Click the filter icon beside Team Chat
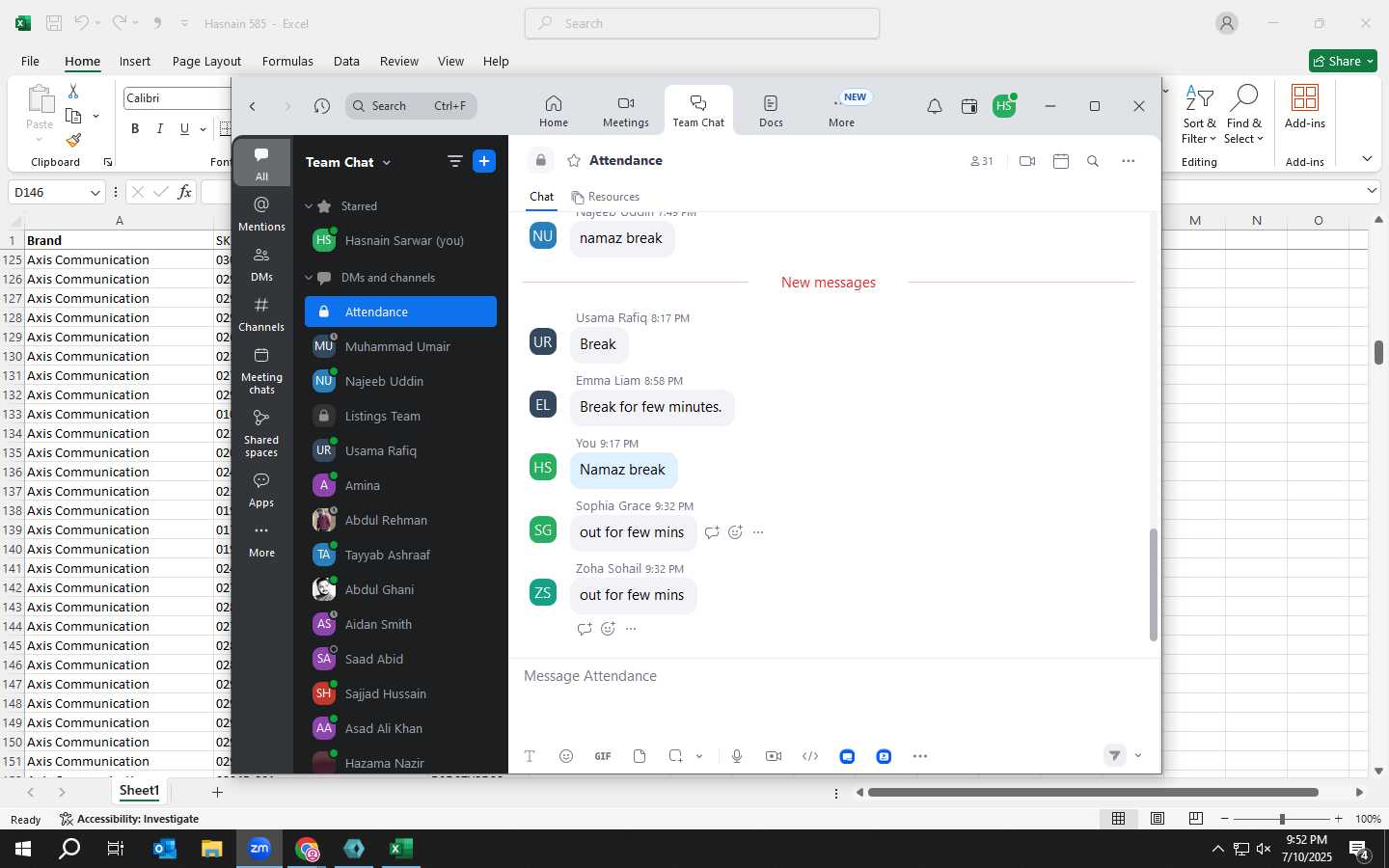The height and width of the screenshot is (868, 1389). 455,161
